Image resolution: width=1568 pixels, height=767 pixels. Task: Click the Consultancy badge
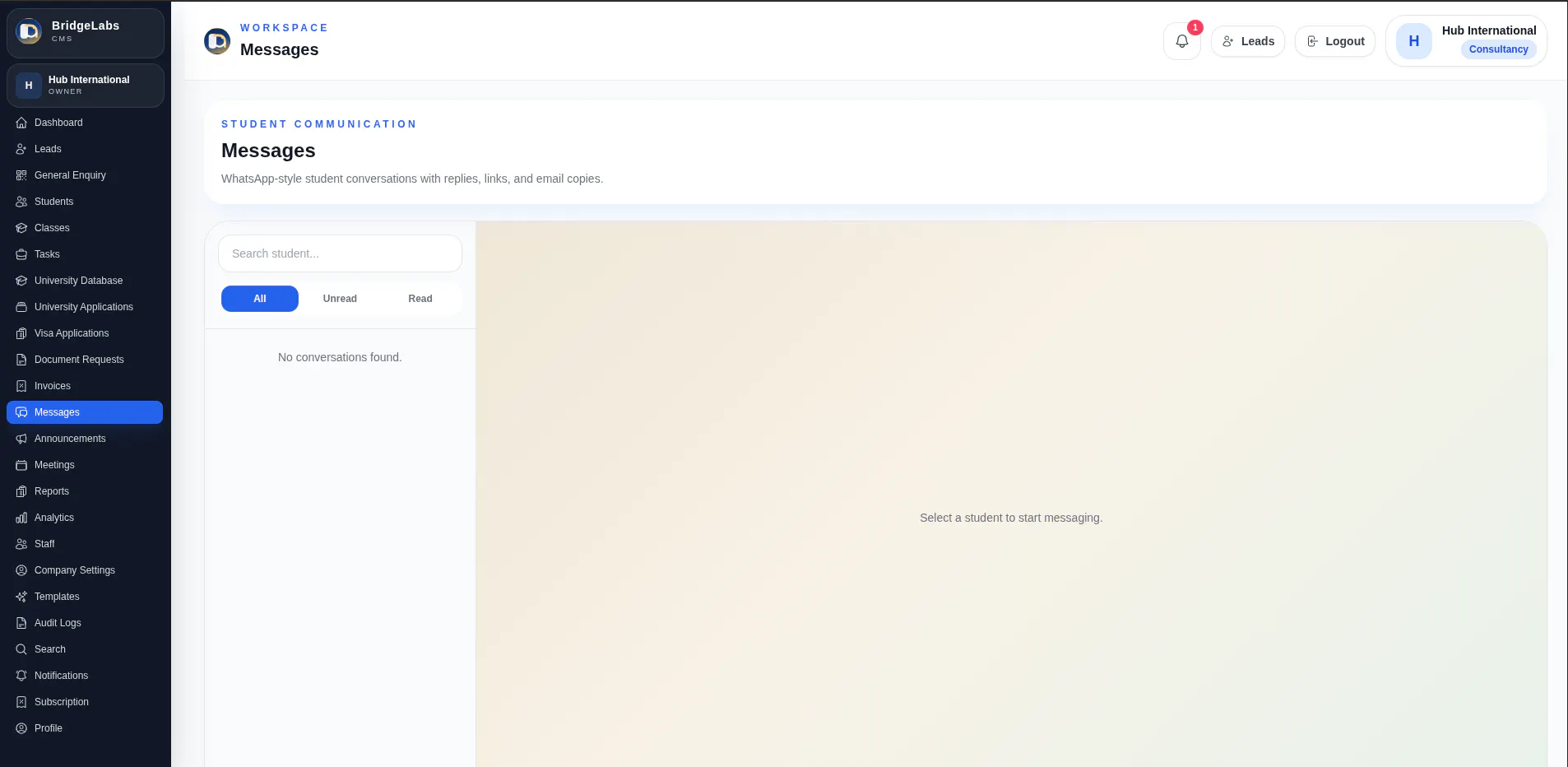(1498, 49)
